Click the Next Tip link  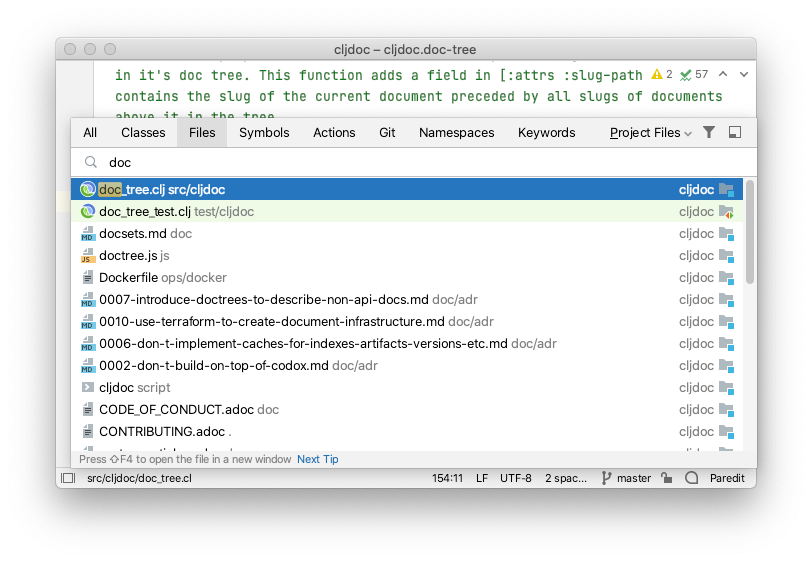[x=317, y=459]
